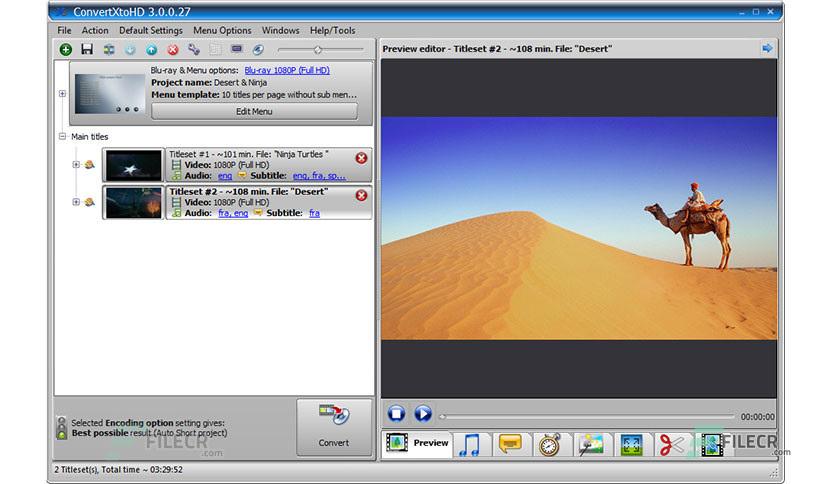Viewport: 836px width, 484px height.
Task: Expand the Titleset #1 tree node
Action: (76, 164)
